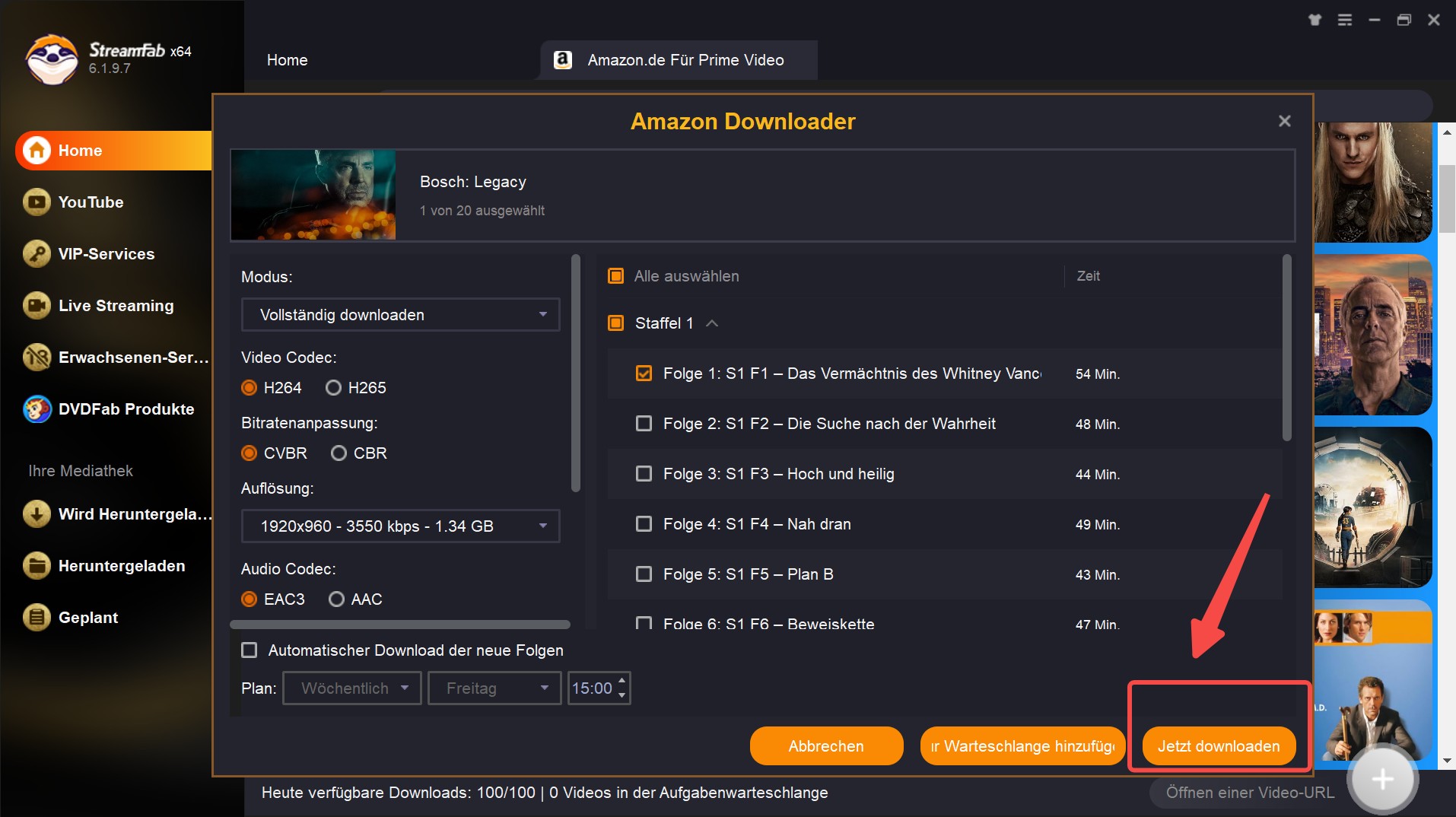Viewport: 1456px width, 817px height.
Task: Open Geplant scheduled list icon
Action: 37,618
